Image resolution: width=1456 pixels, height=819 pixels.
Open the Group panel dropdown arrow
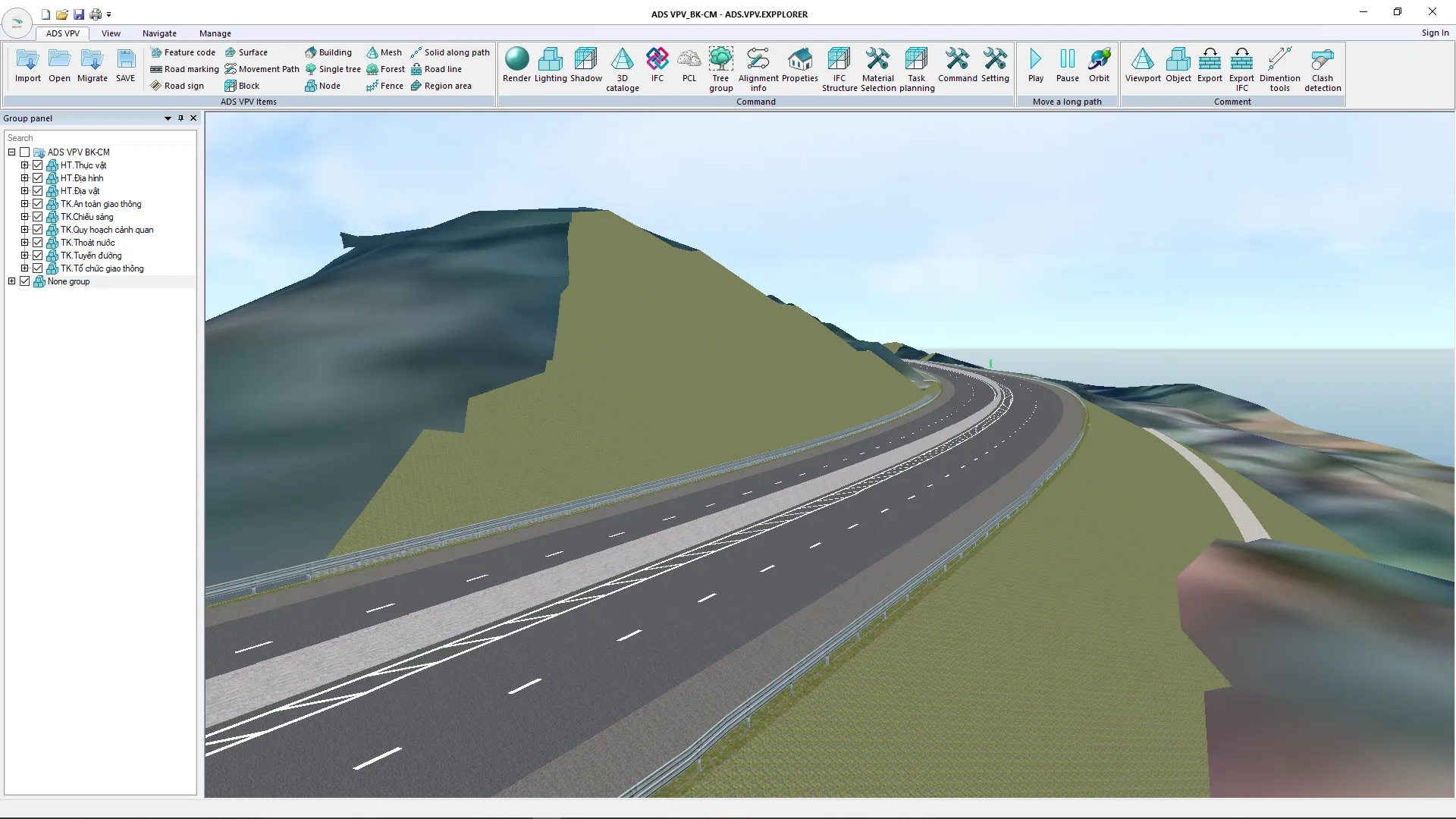(x=168, y=118)
